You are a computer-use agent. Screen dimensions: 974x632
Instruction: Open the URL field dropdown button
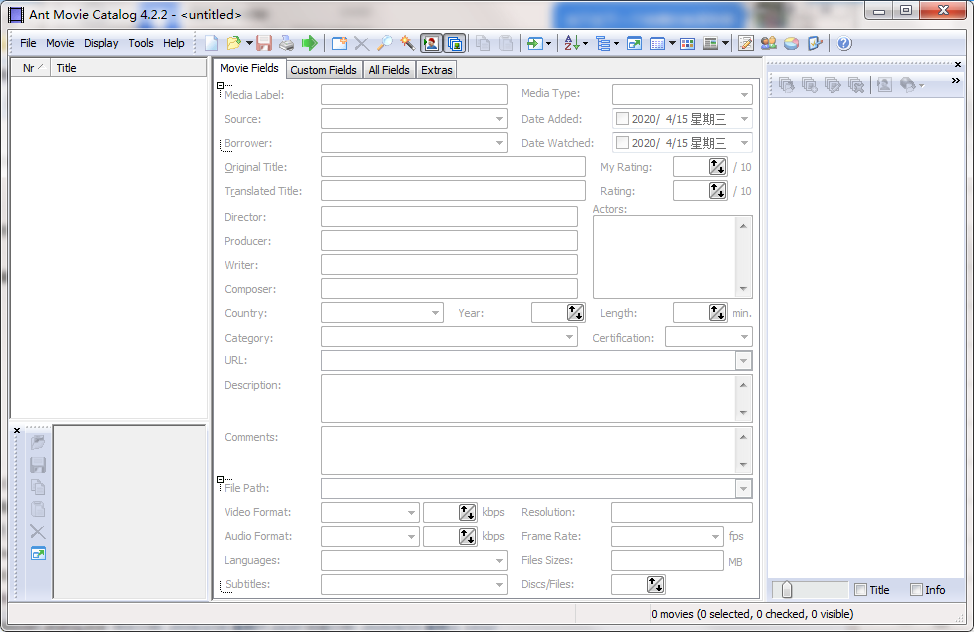[743, 361]
